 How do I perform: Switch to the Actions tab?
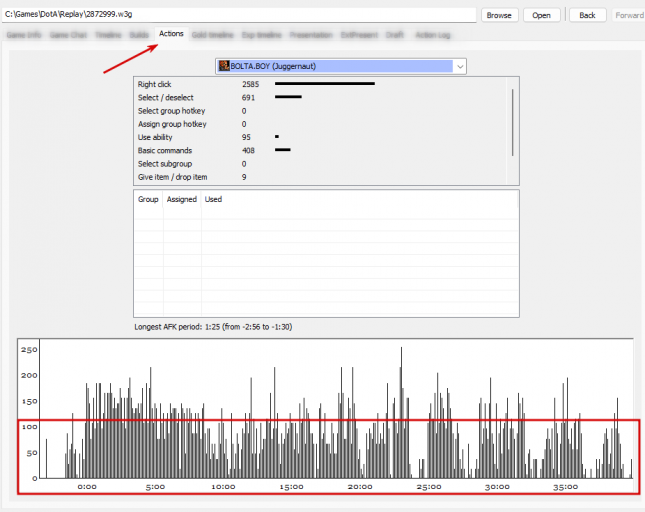pos(171,34)
